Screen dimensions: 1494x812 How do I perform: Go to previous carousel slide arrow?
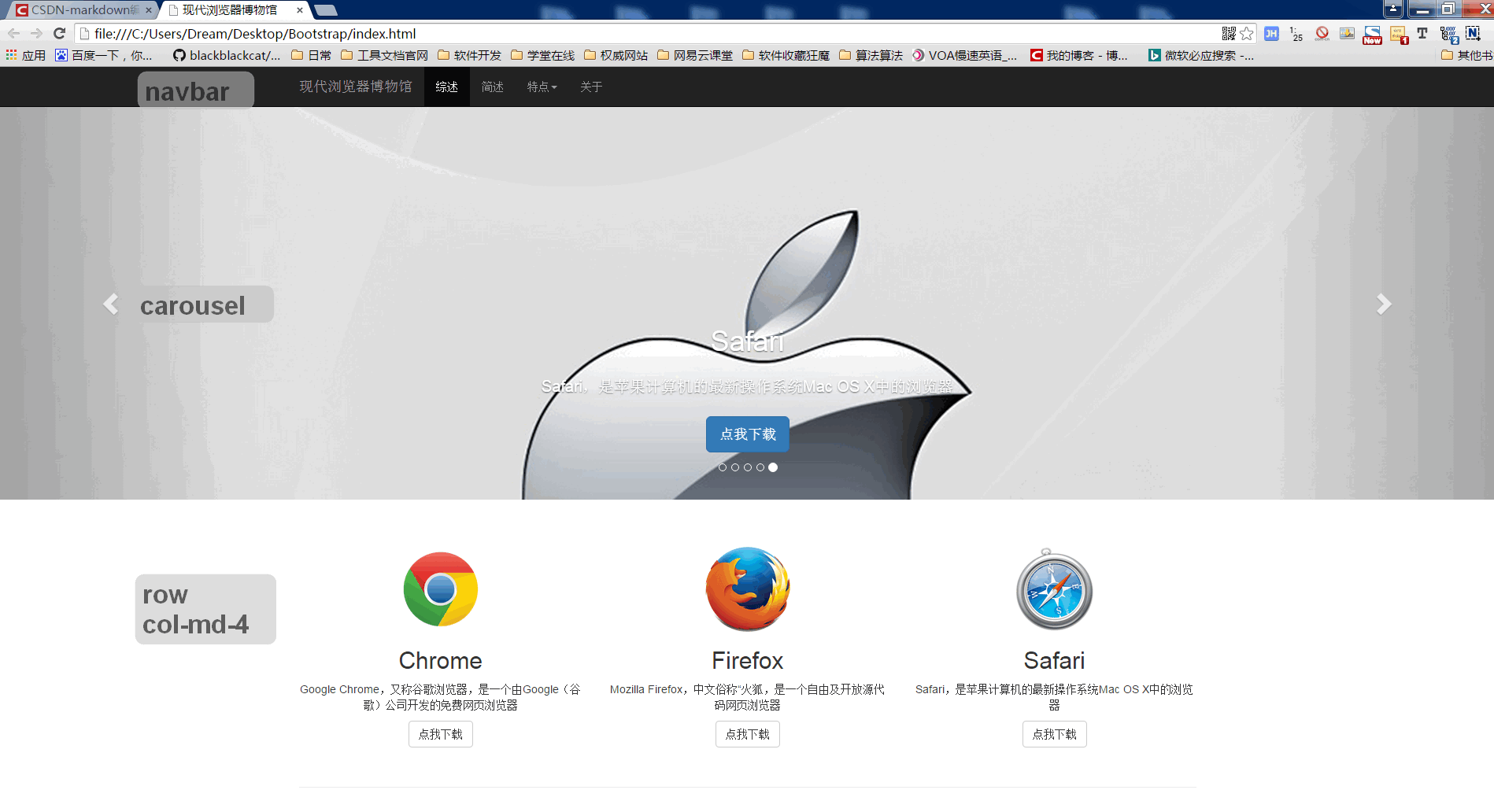111,304
